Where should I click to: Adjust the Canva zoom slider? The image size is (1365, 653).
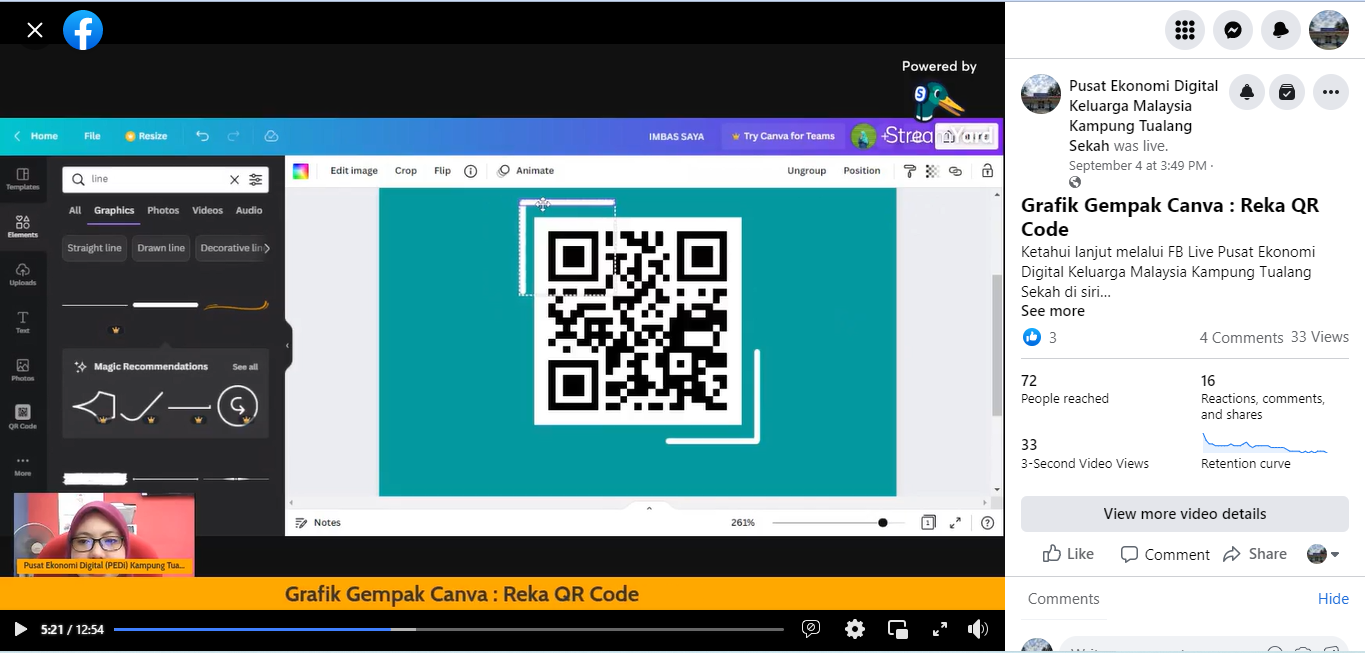point(838,522)
